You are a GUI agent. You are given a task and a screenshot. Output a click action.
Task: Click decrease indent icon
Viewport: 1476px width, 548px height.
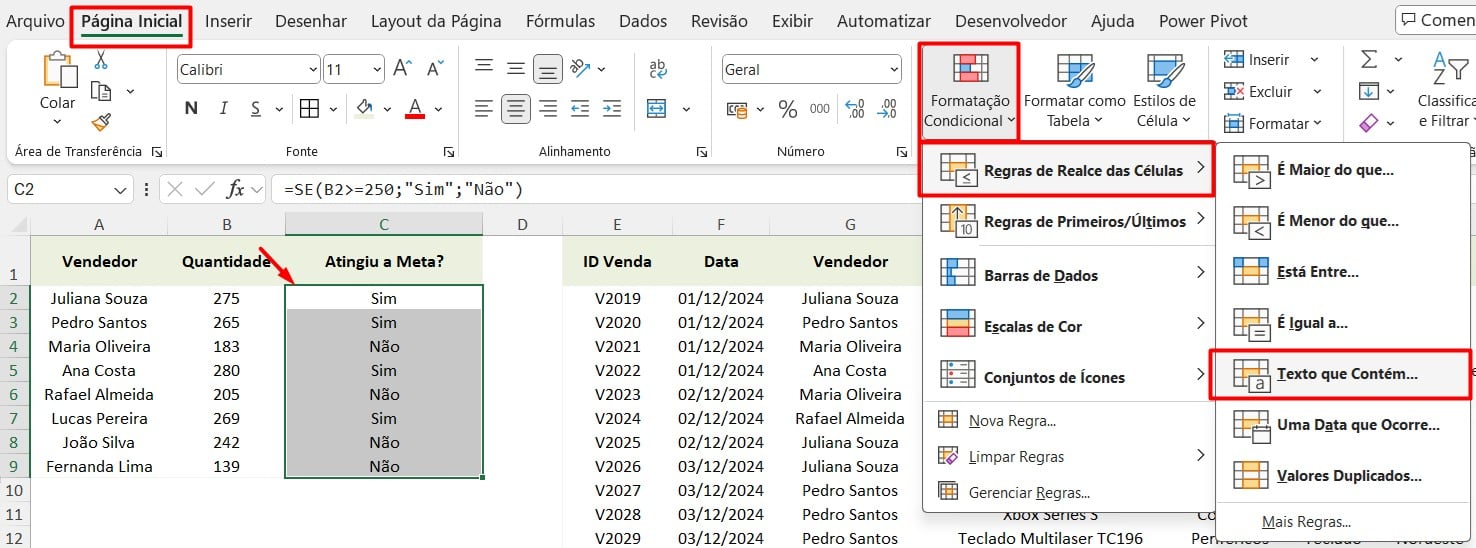point(579,108)
